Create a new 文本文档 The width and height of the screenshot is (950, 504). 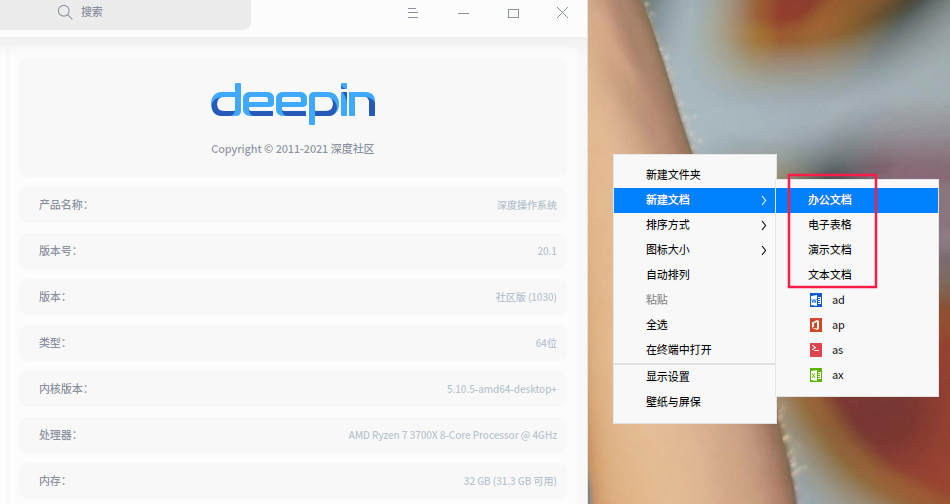[857, 275]
